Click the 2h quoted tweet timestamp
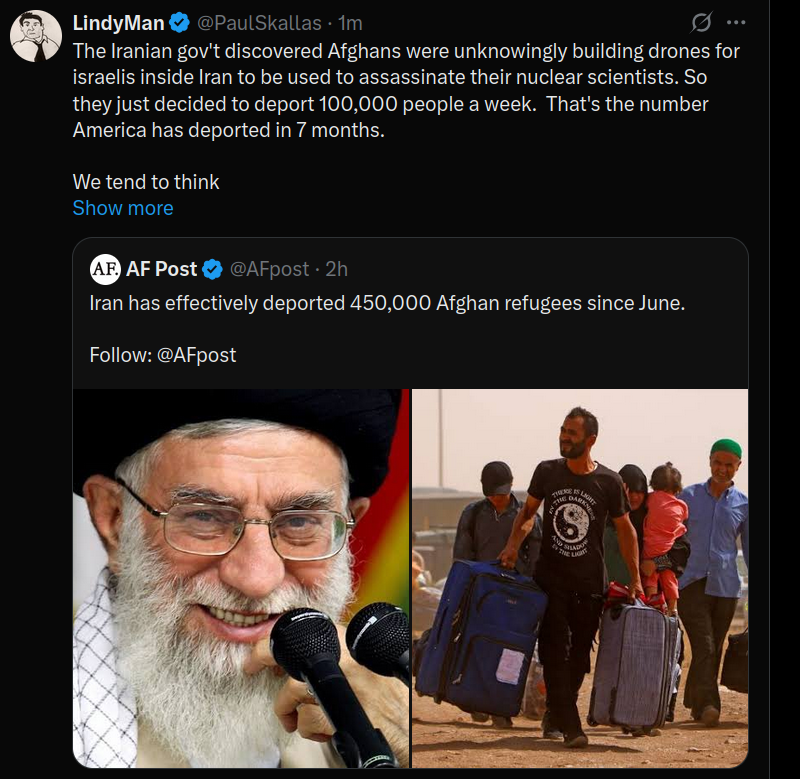The image size is (800, 779). (x=337, y=269)
